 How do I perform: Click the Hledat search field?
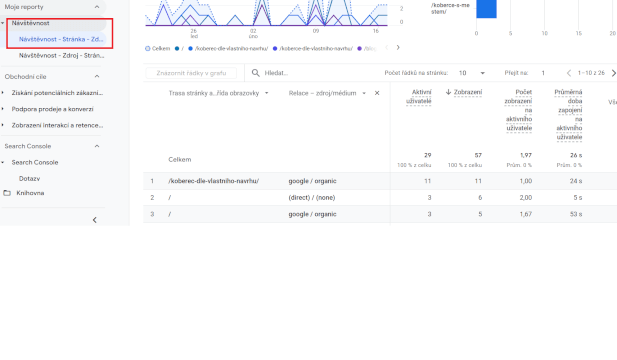click(x=319, y=73)
